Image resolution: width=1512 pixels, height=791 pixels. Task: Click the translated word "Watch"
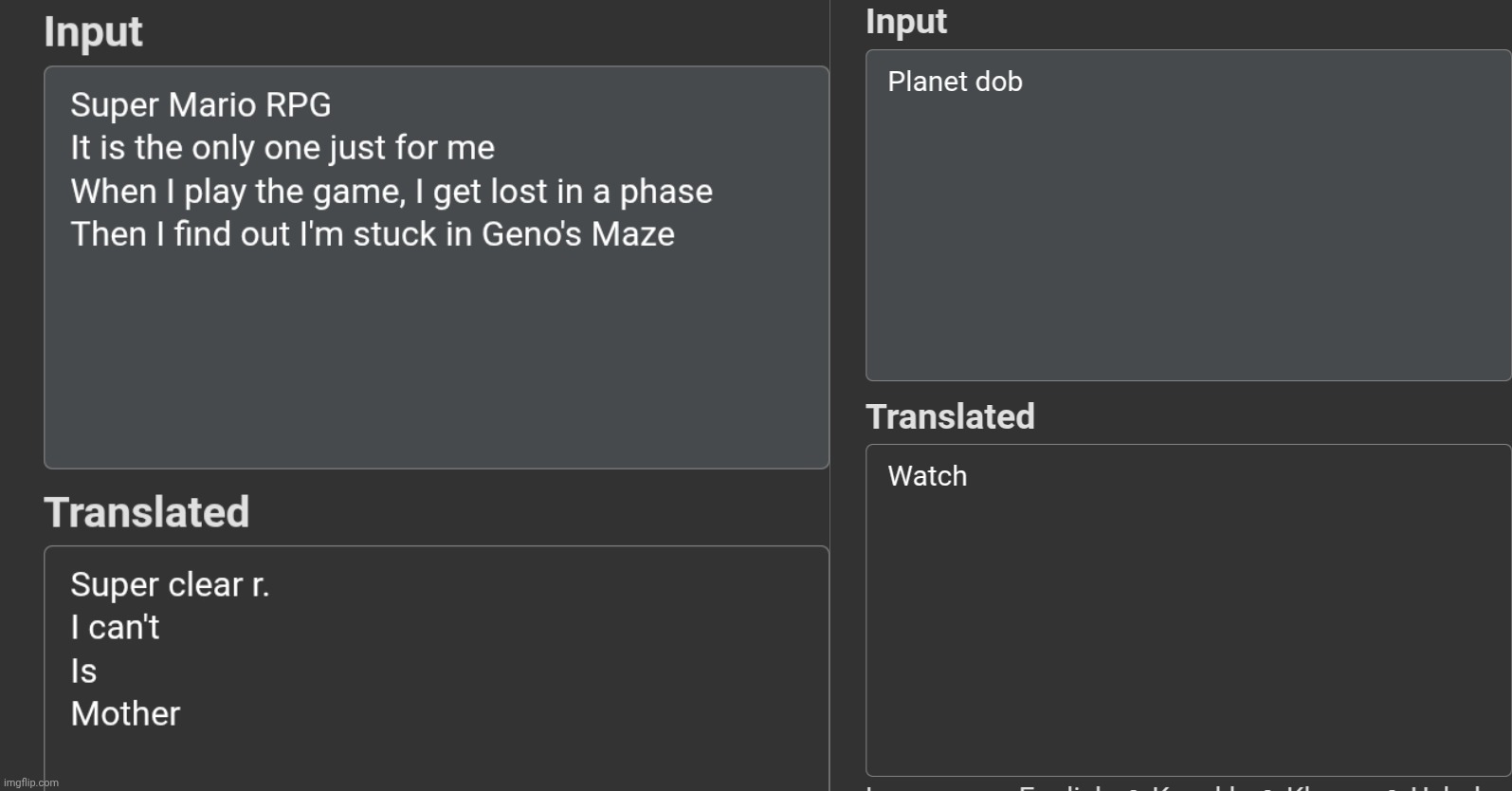point(927,476)
